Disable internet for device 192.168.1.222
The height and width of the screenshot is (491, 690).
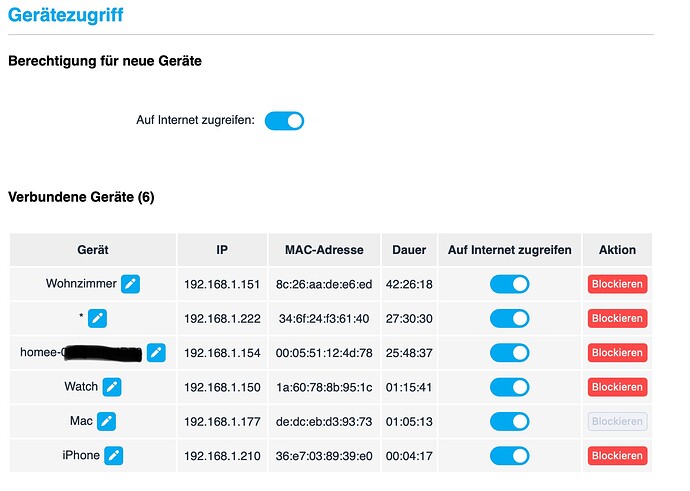click(510, 318)
